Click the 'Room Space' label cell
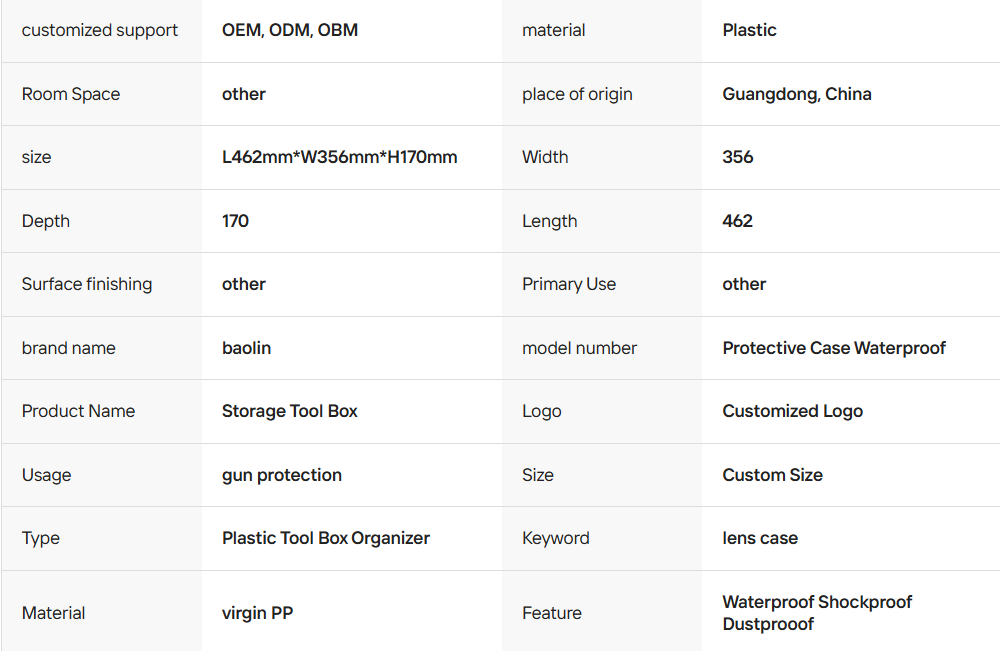 pyautogui.click(x=71, y=94)
